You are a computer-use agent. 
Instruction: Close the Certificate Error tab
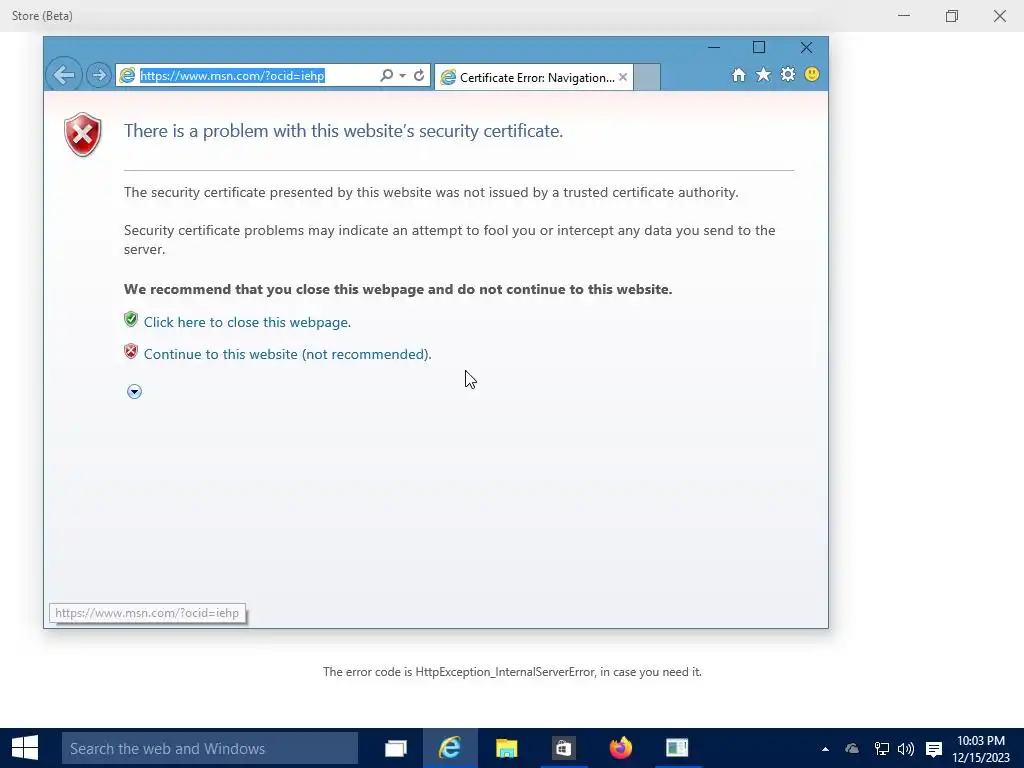623,77
